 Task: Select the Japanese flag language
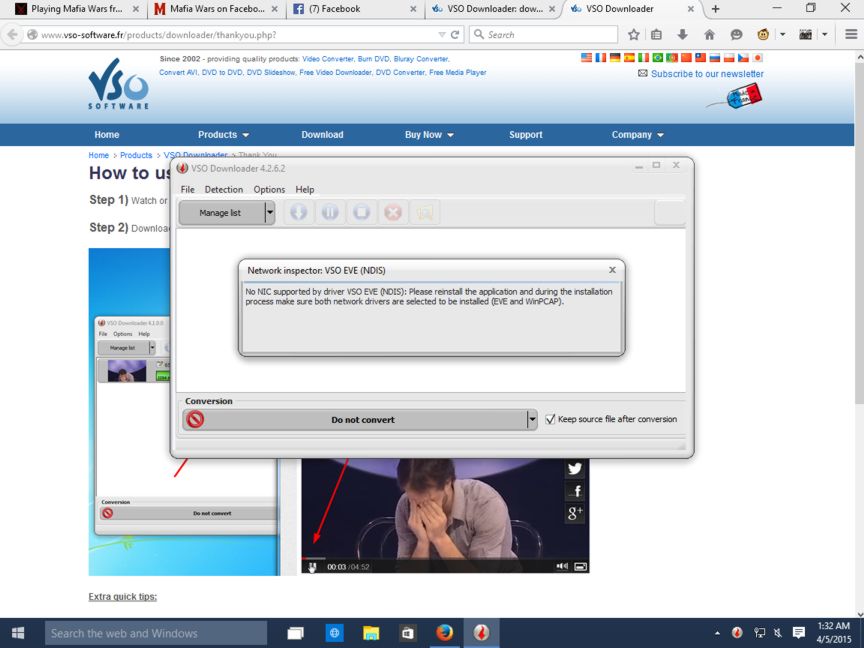point(758,58)
